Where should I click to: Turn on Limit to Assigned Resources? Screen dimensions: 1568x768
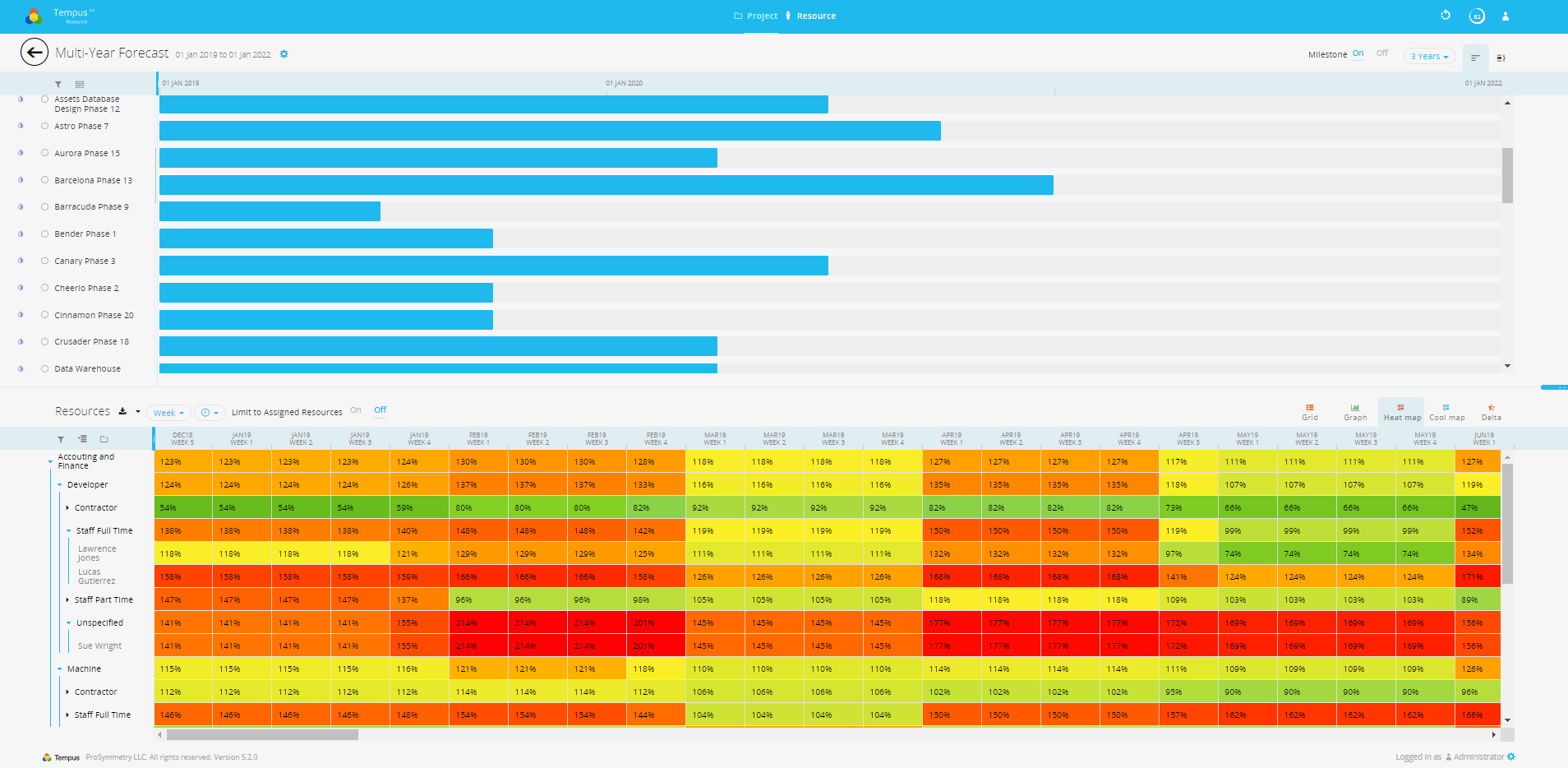(356, 410)
